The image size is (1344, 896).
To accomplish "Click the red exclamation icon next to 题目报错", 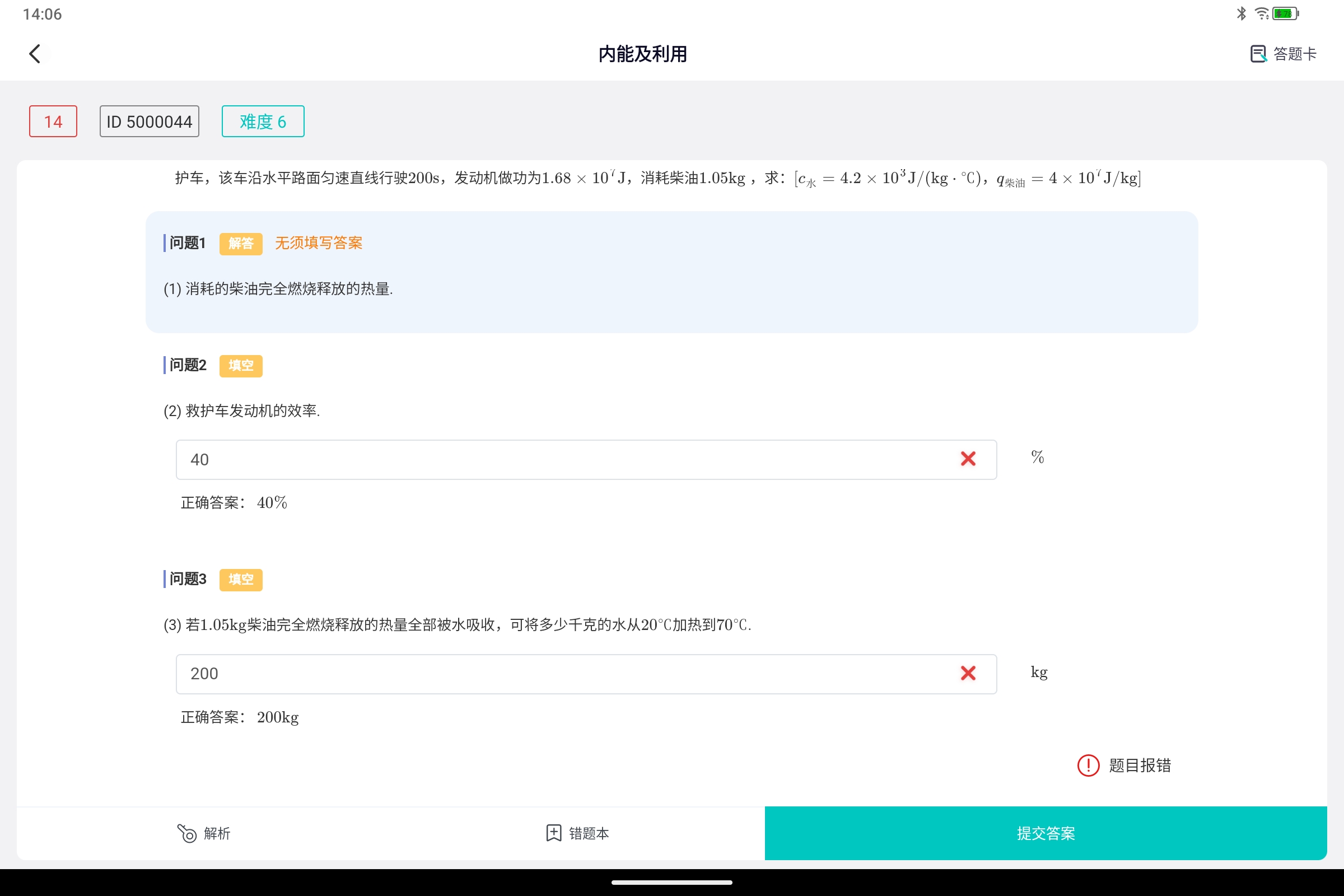I will coord(1088,764).
